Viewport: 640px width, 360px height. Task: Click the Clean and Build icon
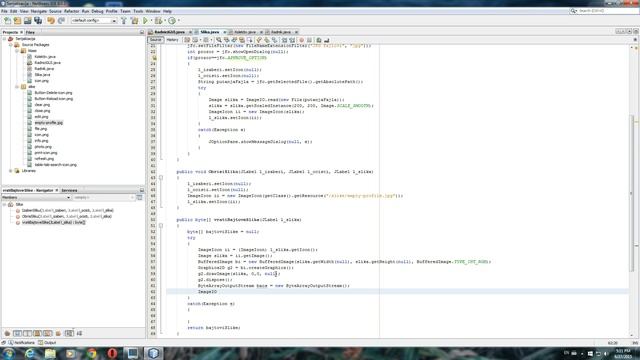coord(134,20)
